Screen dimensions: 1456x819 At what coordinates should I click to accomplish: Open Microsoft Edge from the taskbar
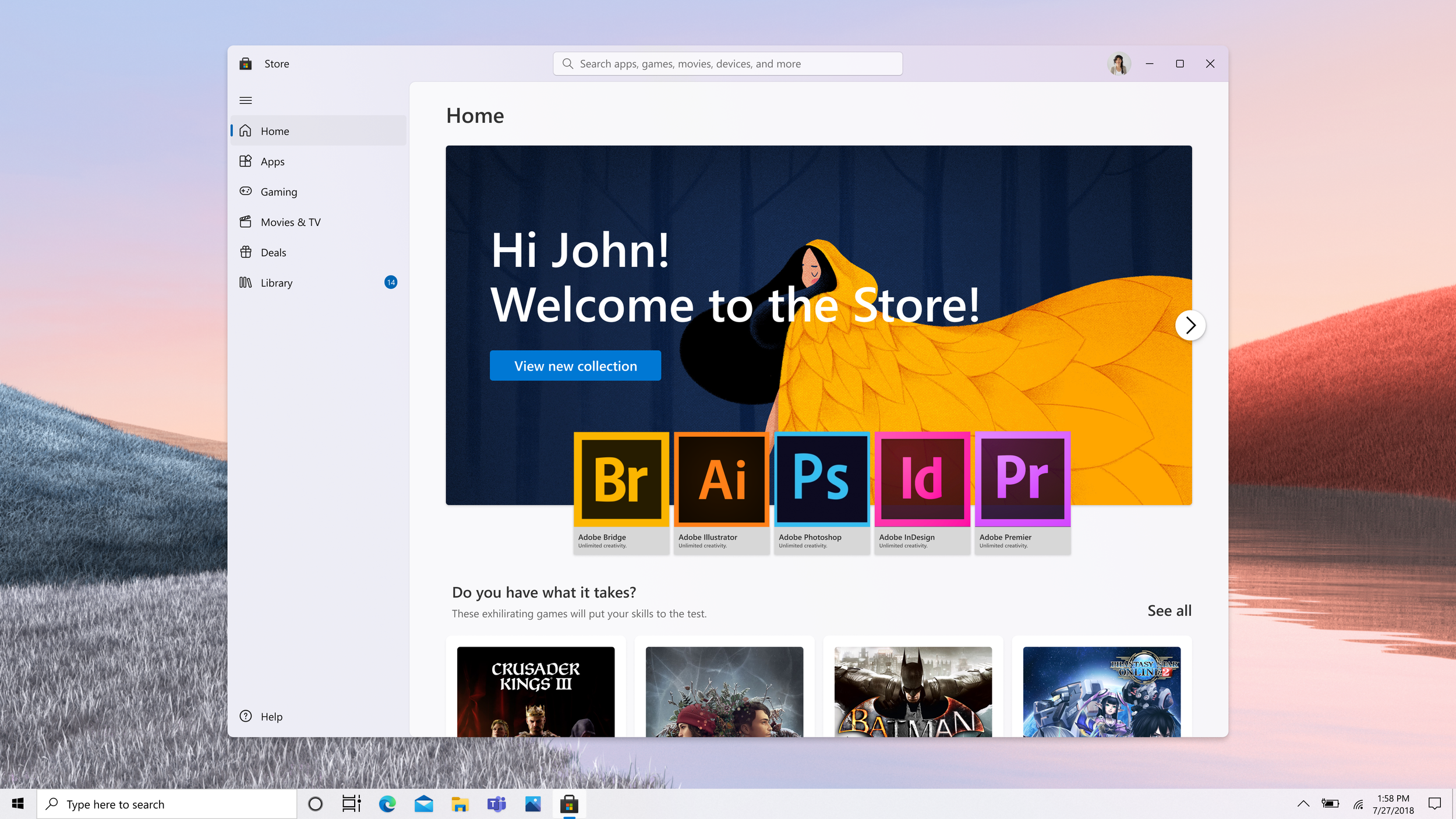coord(387,804)
